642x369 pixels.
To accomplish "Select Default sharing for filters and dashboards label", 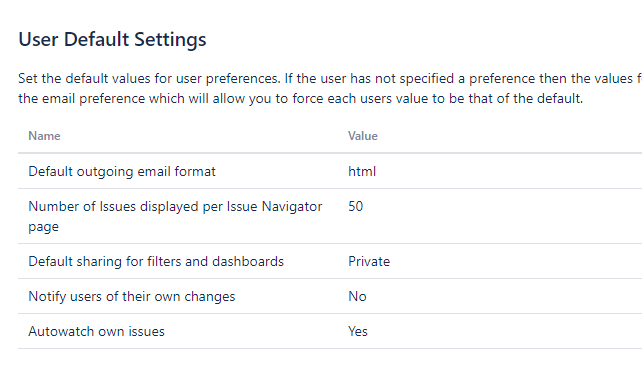I will point(156,261).
